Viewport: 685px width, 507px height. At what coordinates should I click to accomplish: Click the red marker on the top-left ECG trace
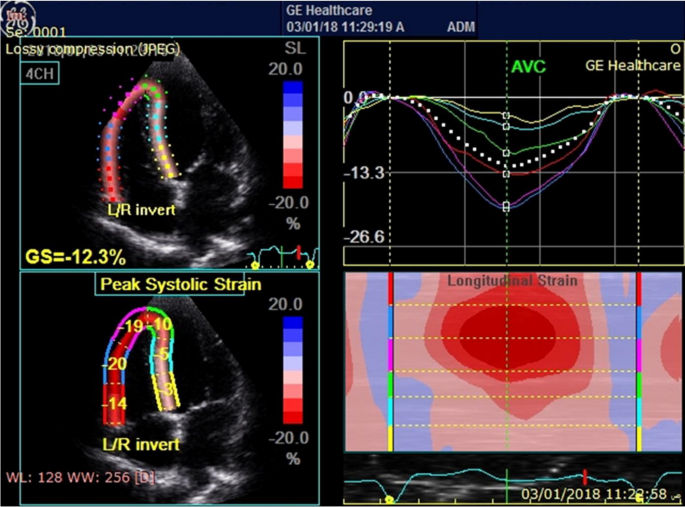[297, 250]
